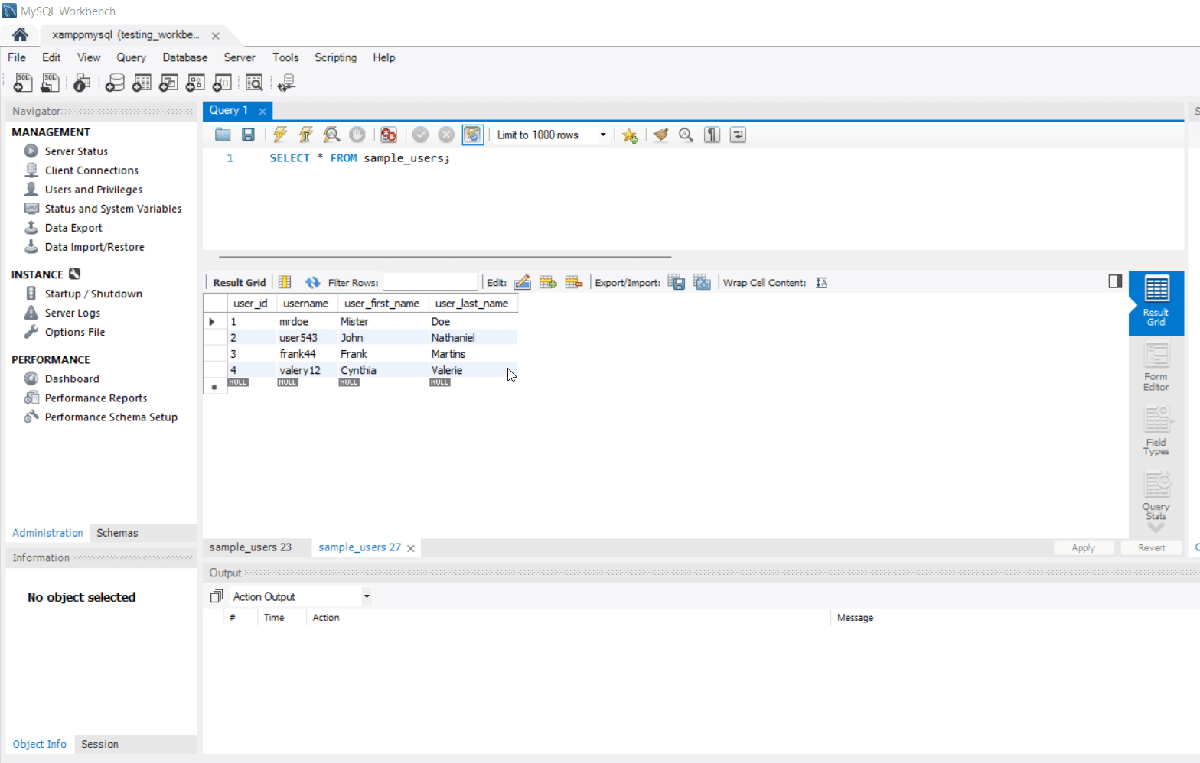The width and height of the screenshot is (1200, 763).
Task: Open the Action Output dropdown
Action: pyautogui.click(x=365, y=597)
